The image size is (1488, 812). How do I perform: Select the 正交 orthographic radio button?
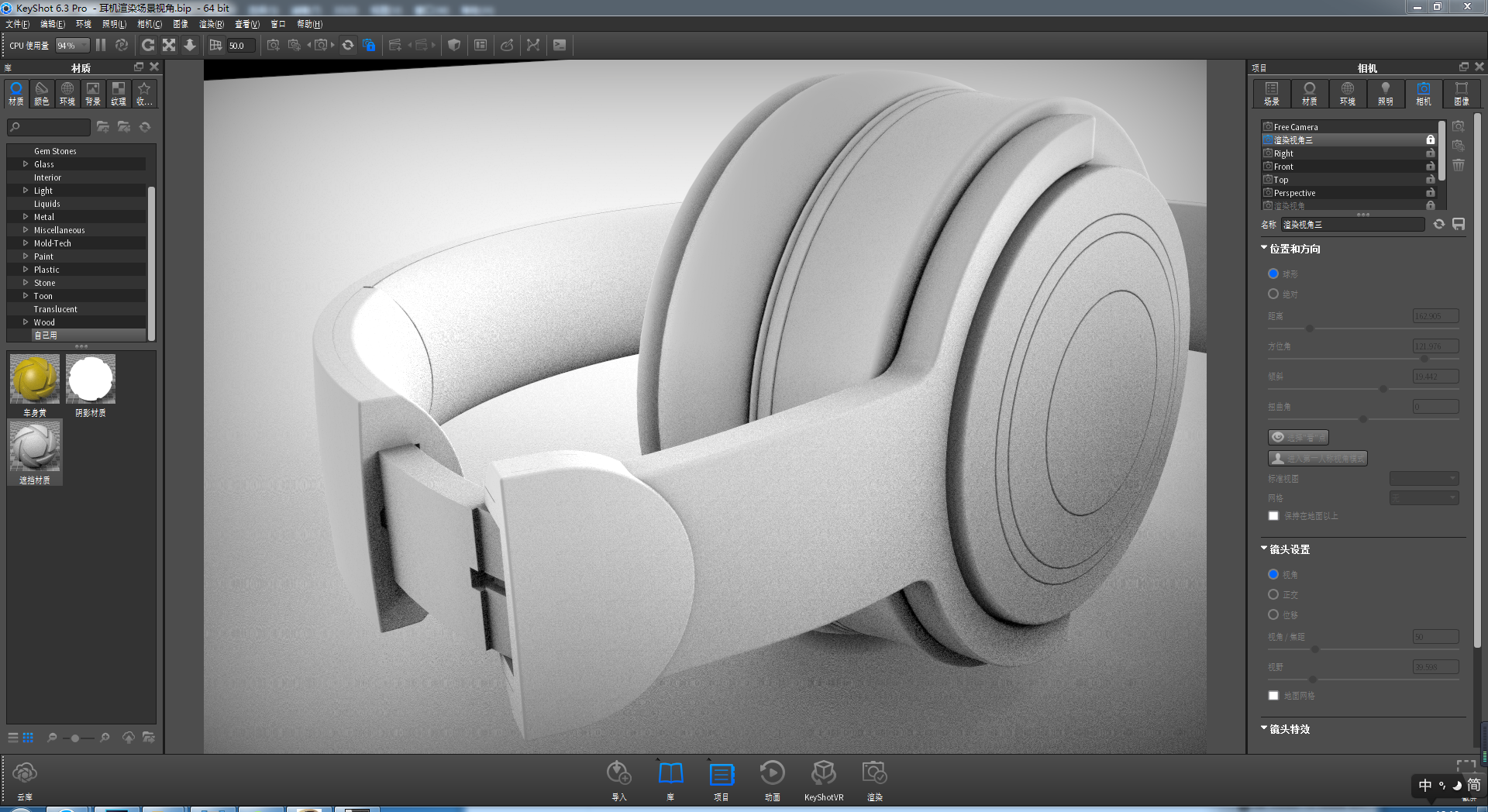point(1273,594)
